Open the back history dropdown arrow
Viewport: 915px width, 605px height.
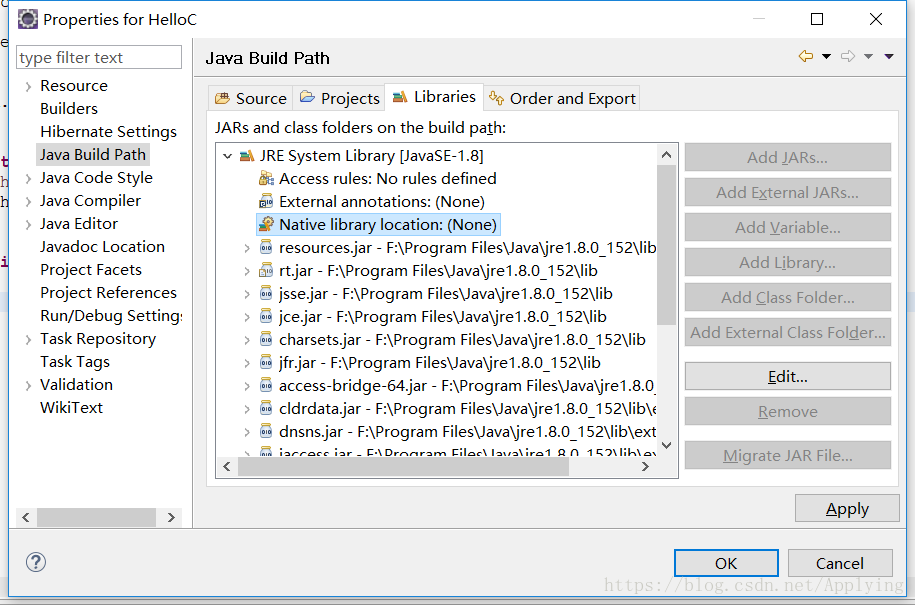pyautogui.click(x=826, y=57)
